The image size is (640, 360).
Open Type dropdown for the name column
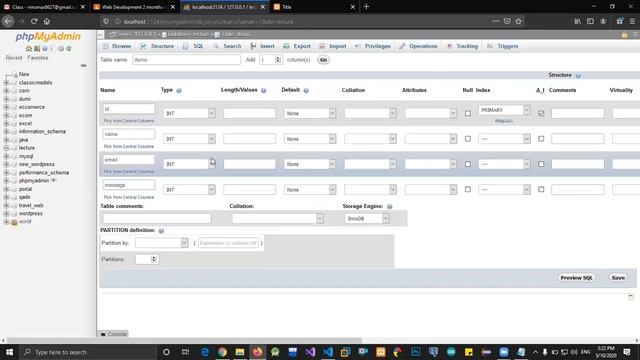coord(189,139)
